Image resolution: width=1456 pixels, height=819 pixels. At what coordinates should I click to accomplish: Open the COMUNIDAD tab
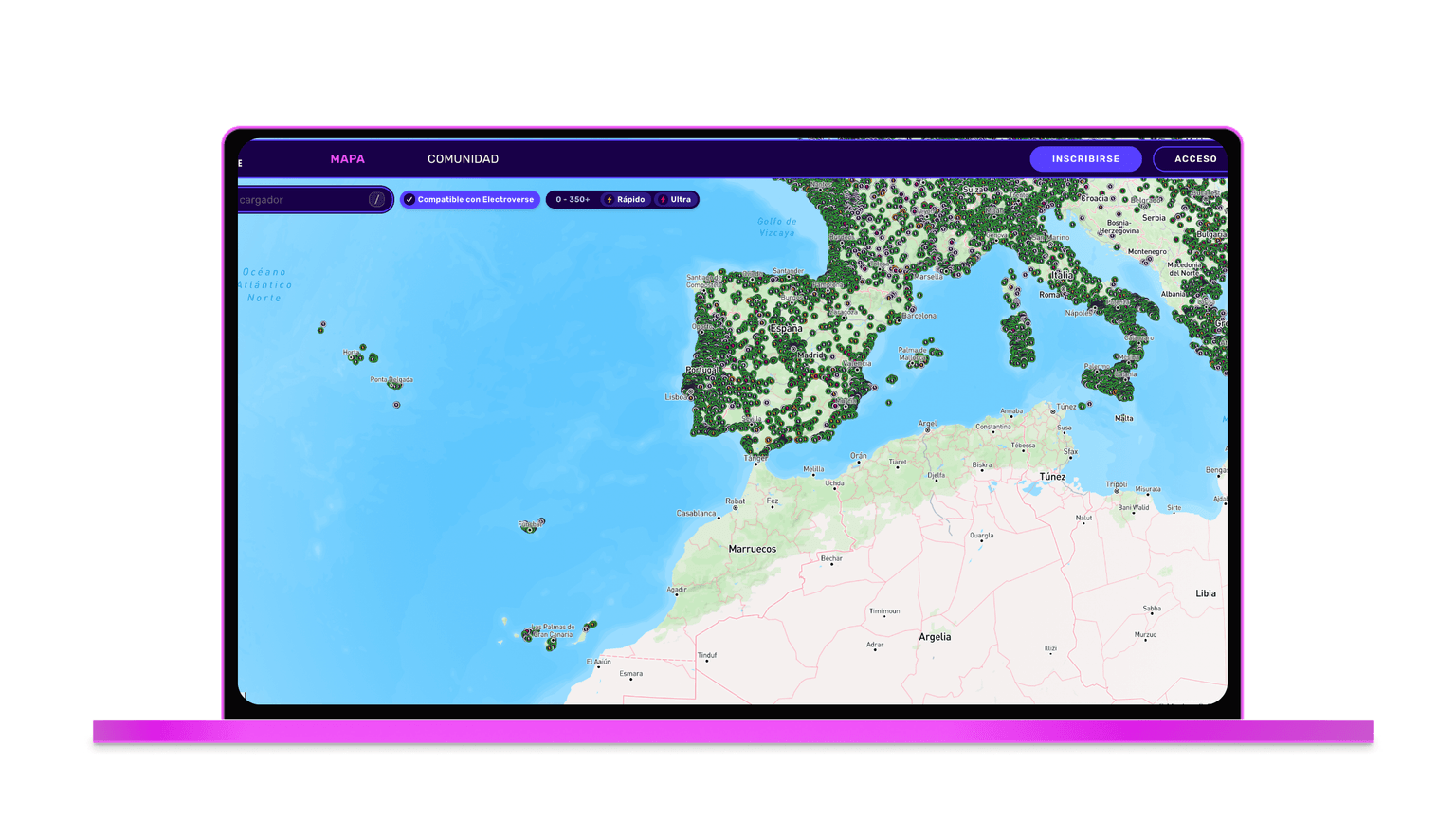tap(463, 159)
